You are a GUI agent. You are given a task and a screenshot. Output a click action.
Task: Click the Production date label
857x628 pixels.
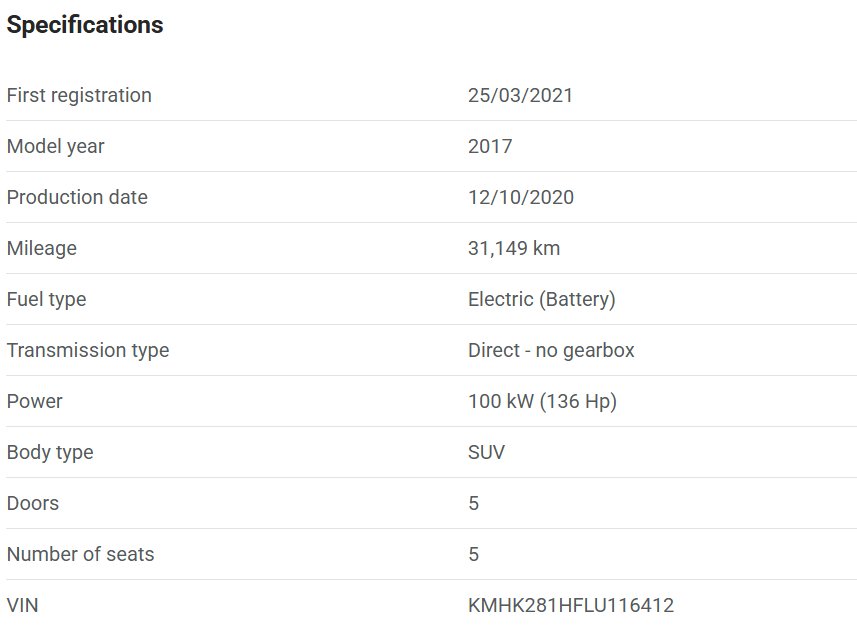point(77,197)
